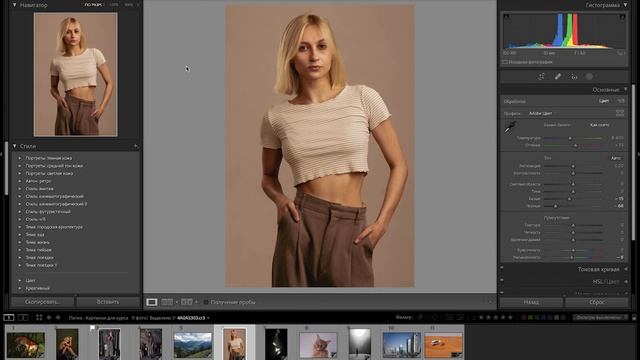This screenshot has width=640, height=360.
Task: Apply Авто tone adjustment
Action: (616, 158)
